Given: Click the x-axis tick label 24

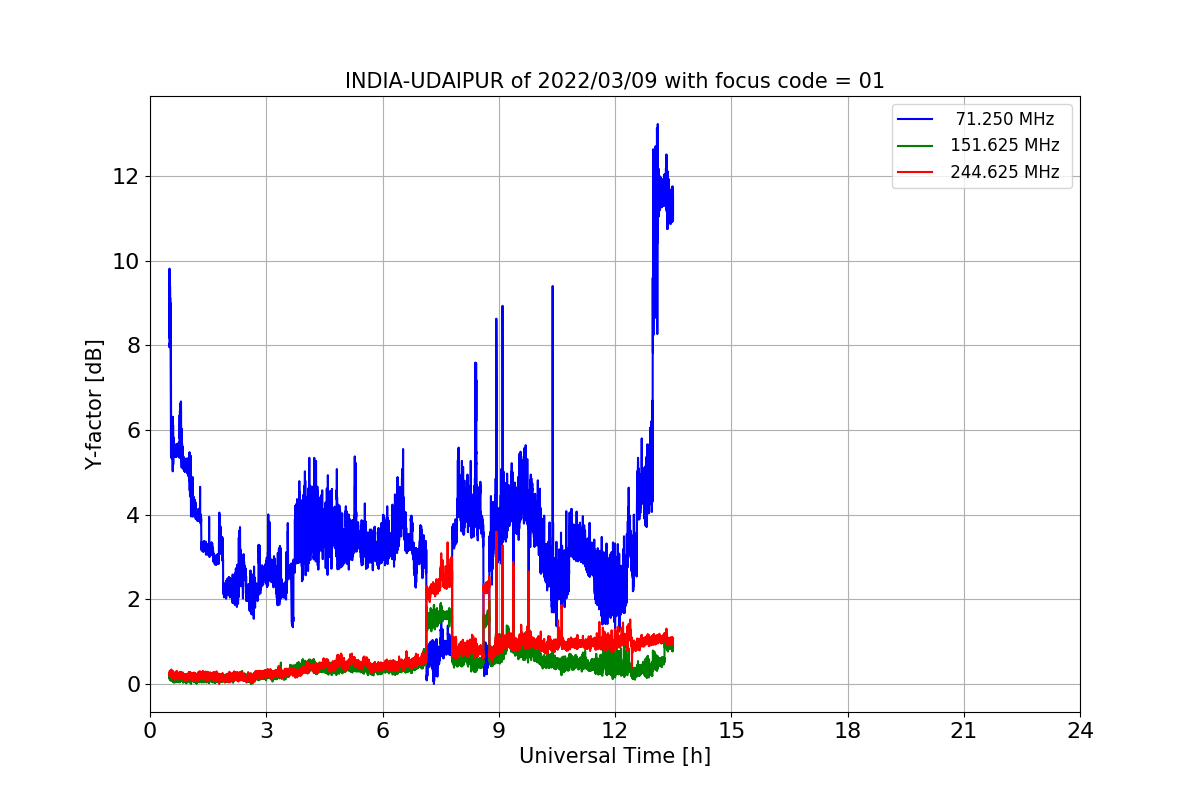Looking at the screenshot, I should (x=1080, y=730).
